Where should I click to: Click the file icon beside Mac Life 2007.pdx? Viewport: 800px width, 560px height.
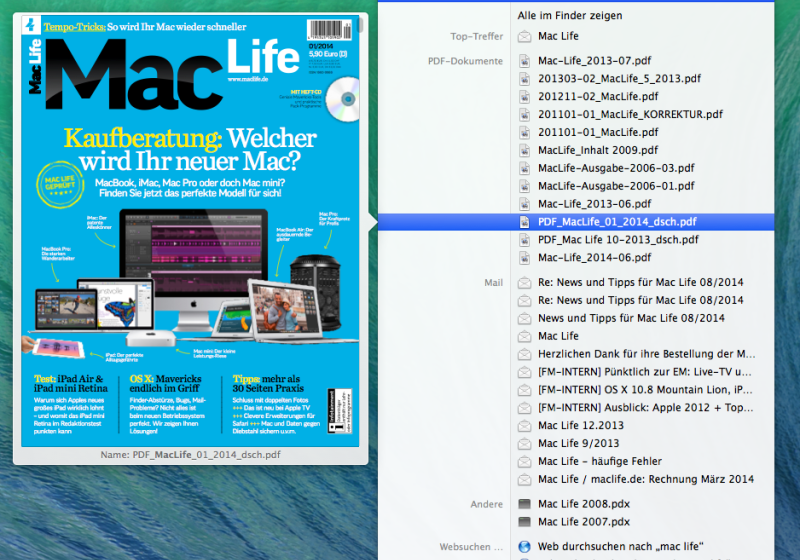coord(524,522)
